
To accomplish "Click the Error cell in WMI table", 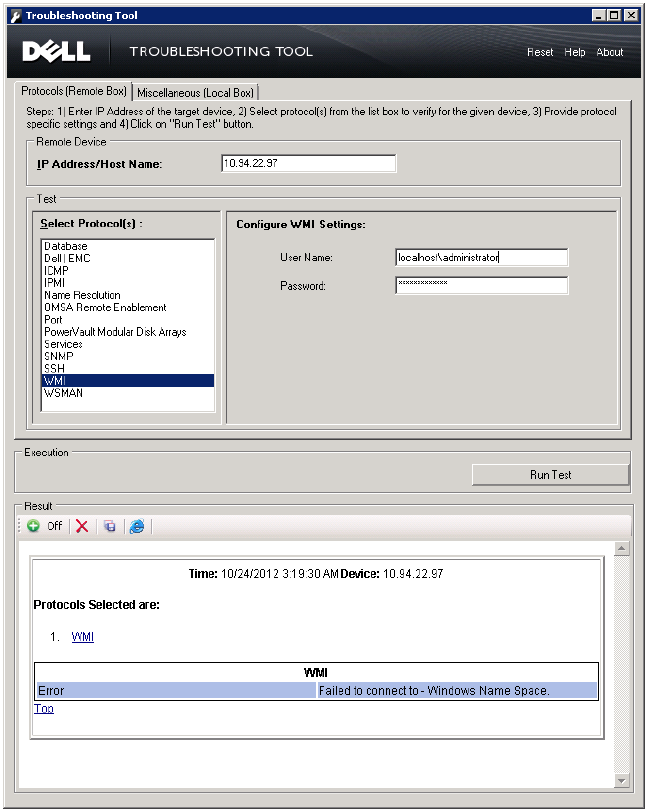I will pyautogui.click(x=176, y=691).
